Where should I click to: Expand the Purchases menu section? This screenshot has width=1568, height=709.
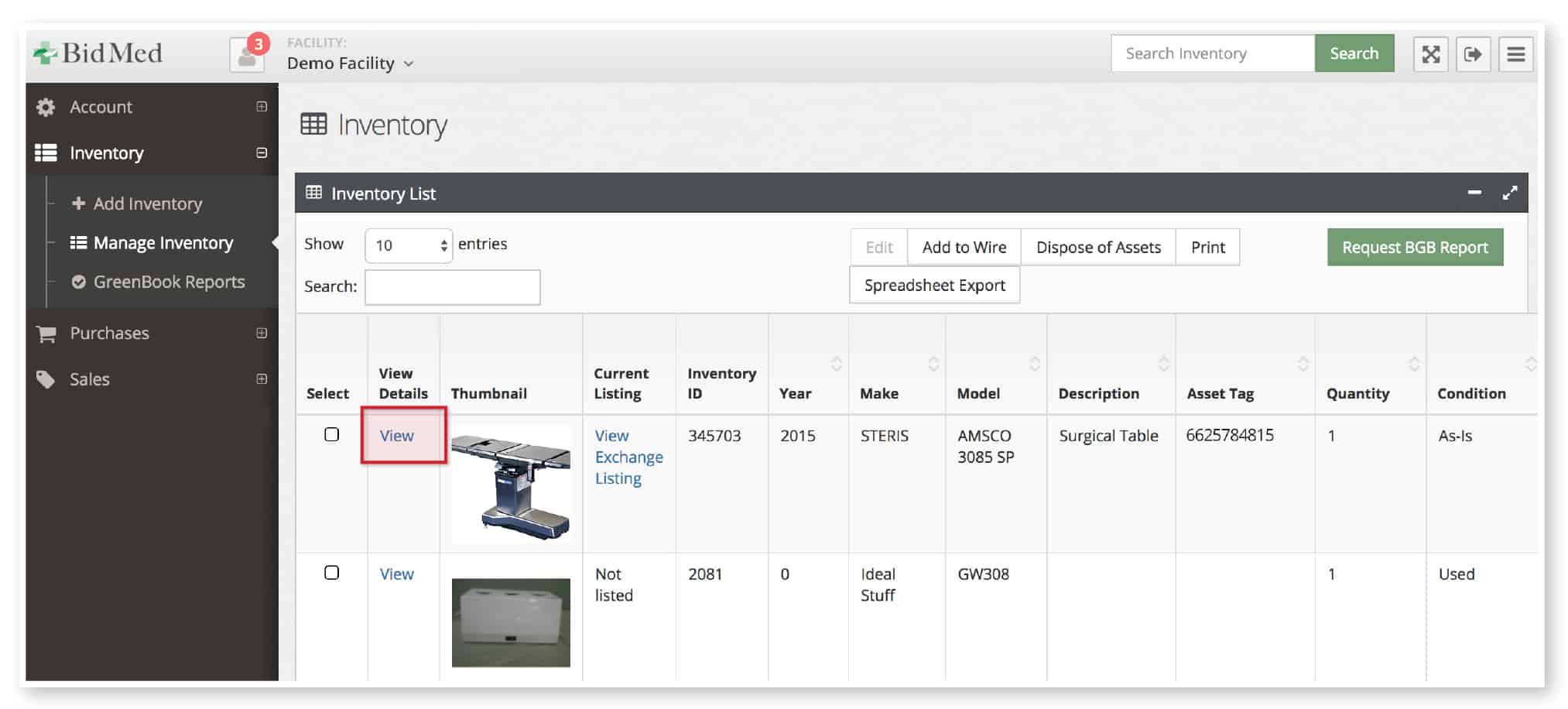coord(262,333)
